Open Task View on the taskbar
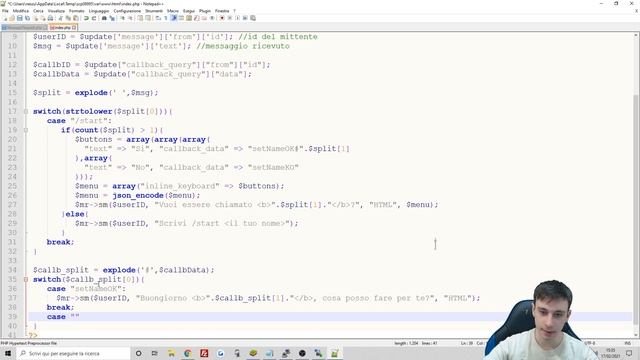Image resolution: width=640 pixels, height=360 pixels. pos(155,353)
